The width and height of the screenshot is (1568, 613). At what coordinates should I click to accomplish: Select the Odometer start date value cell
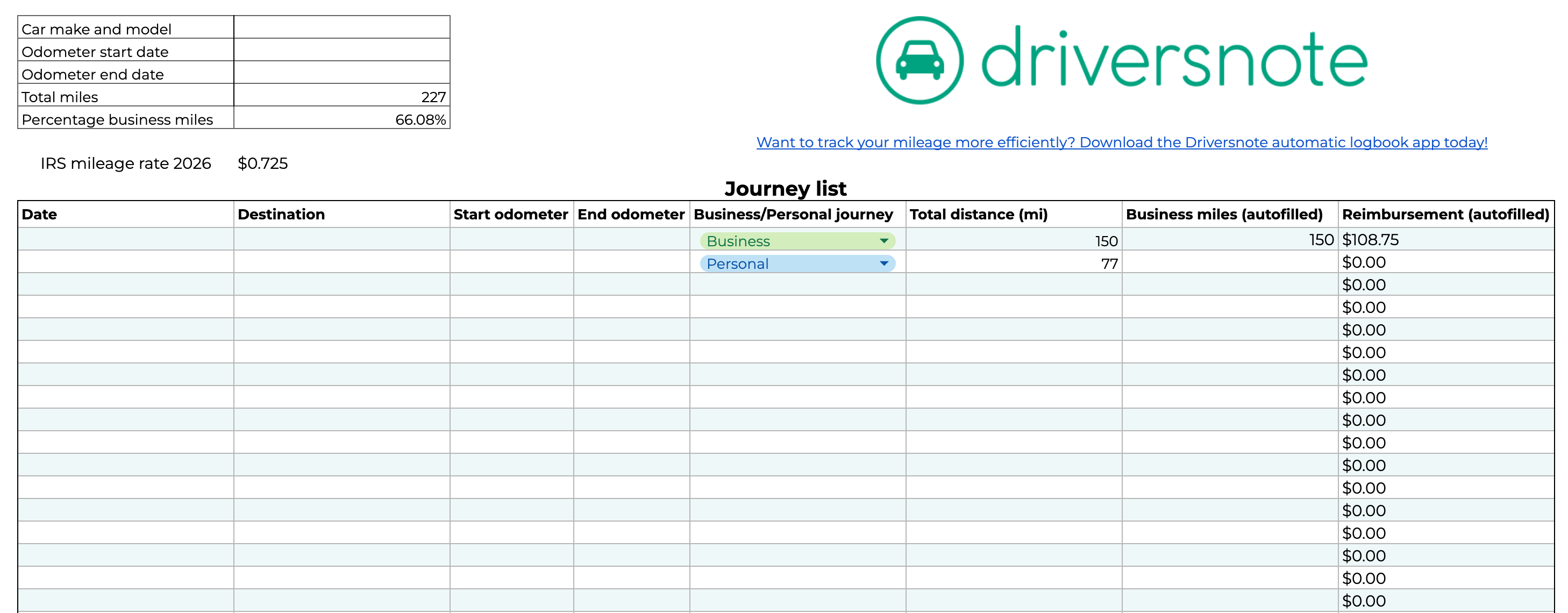pyautogui.click(x=341, y=50)
